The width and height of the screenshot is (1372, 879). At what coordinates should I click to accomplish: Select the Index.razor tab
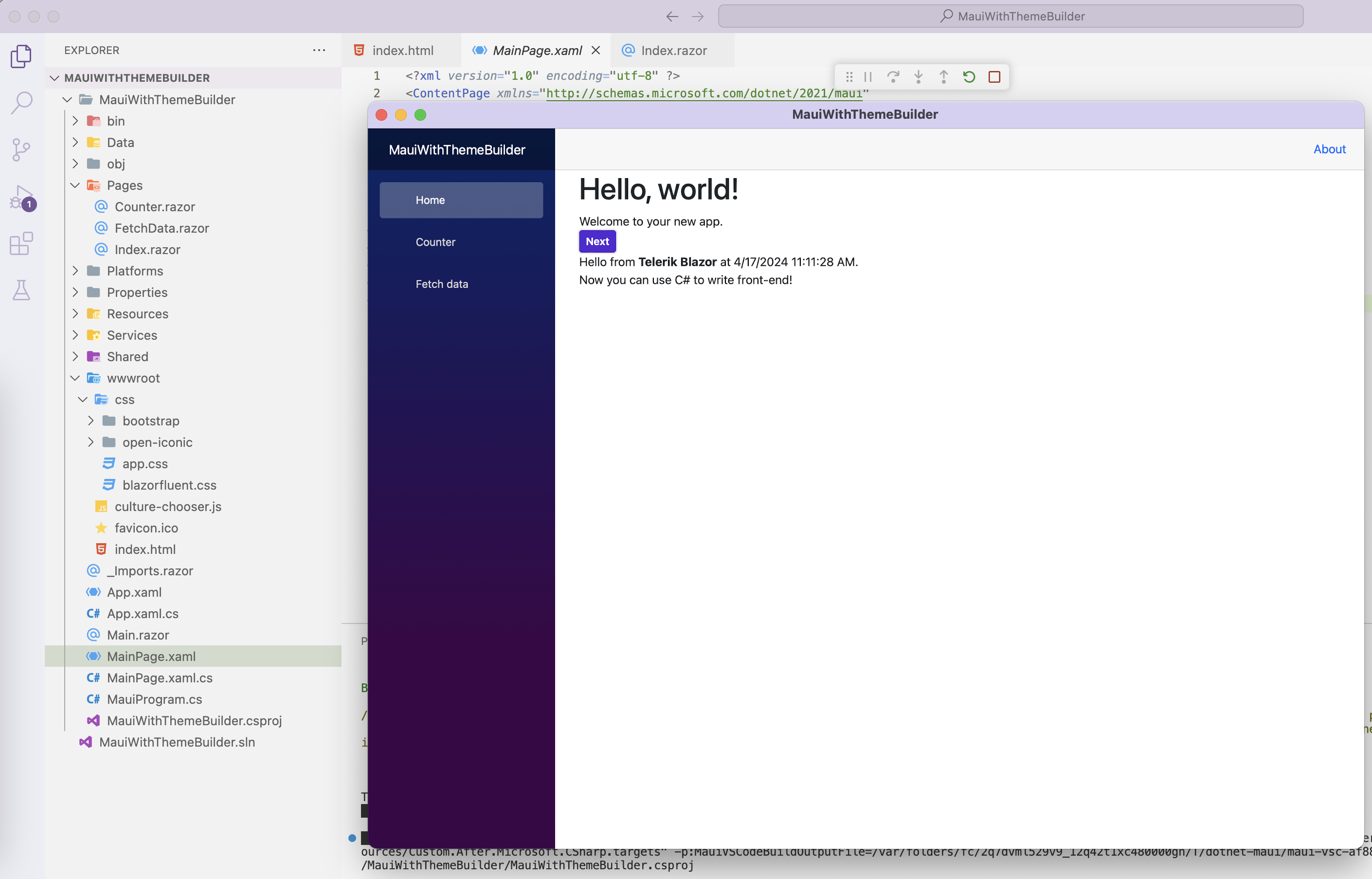click(671, 50)
